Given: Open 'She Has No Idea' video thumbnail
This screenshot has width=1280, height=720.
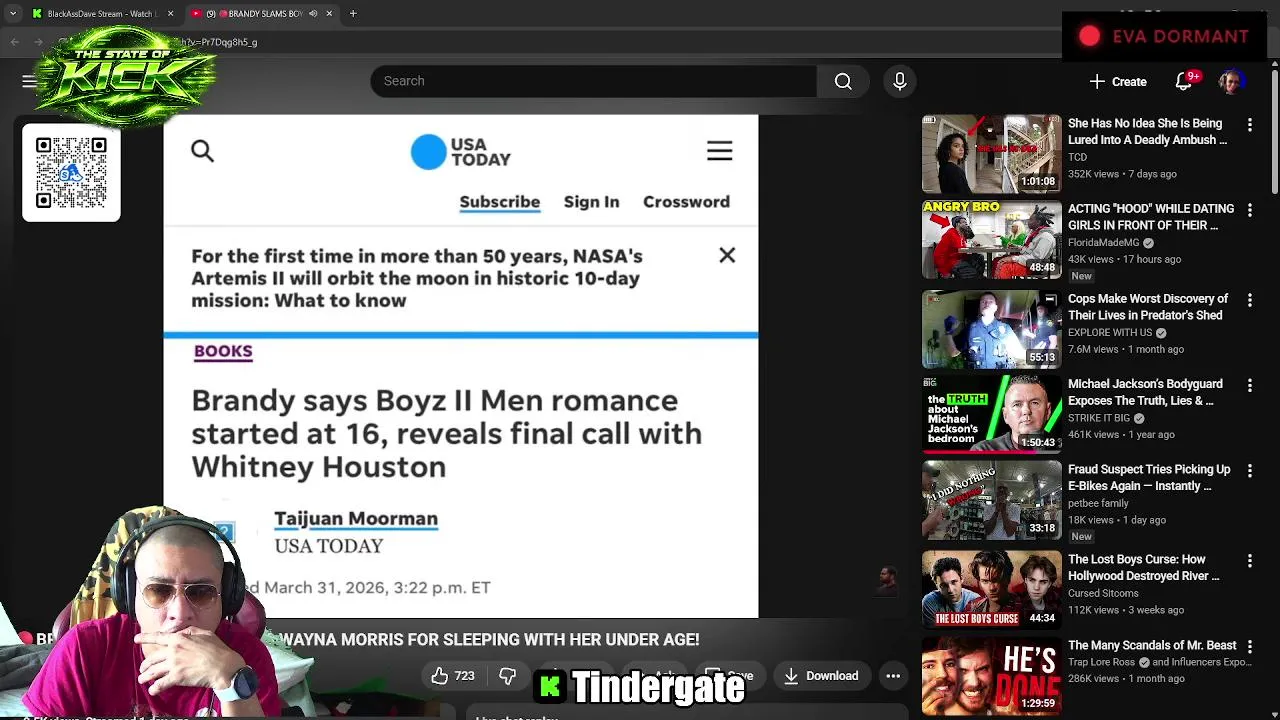Looking at the screenshot, I should (992, 154).
